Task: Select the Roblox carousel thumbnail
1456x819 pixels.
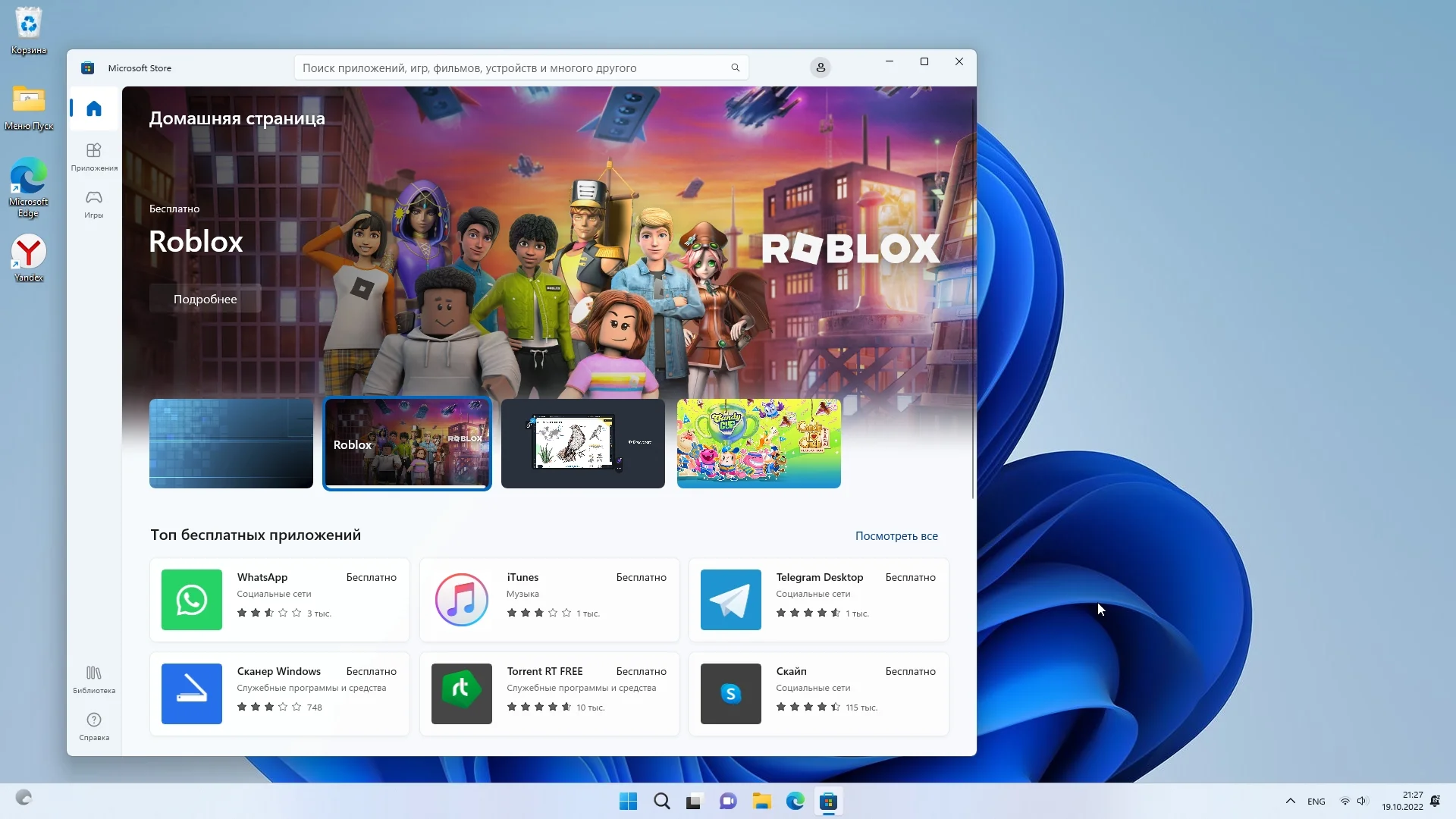Action: 407,444
